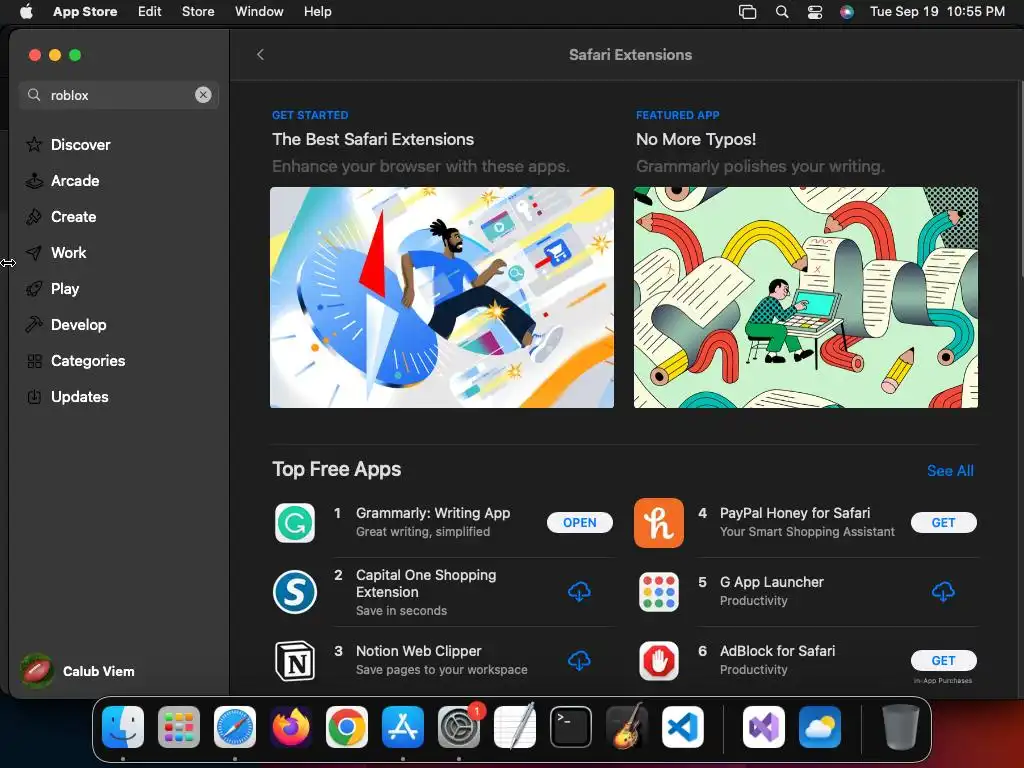Viewport: 1024px width, 768px height.
Task: Open the Trash in the Dock
Action: pyautogui.click(x=901, y=727)
